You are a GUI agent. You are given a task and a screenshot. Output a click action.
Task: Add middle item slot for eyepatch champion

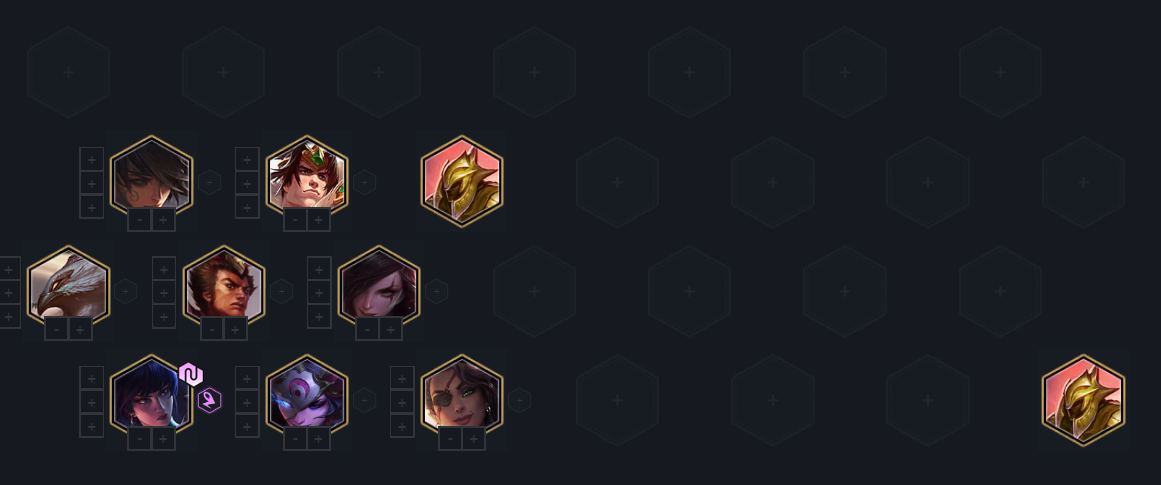[402, 402]
